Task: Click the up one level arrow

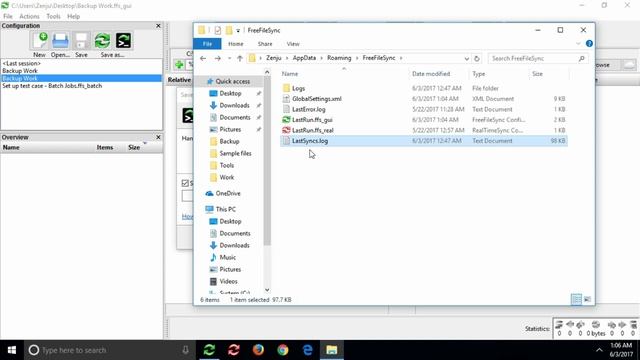Action: coord(240,58)
